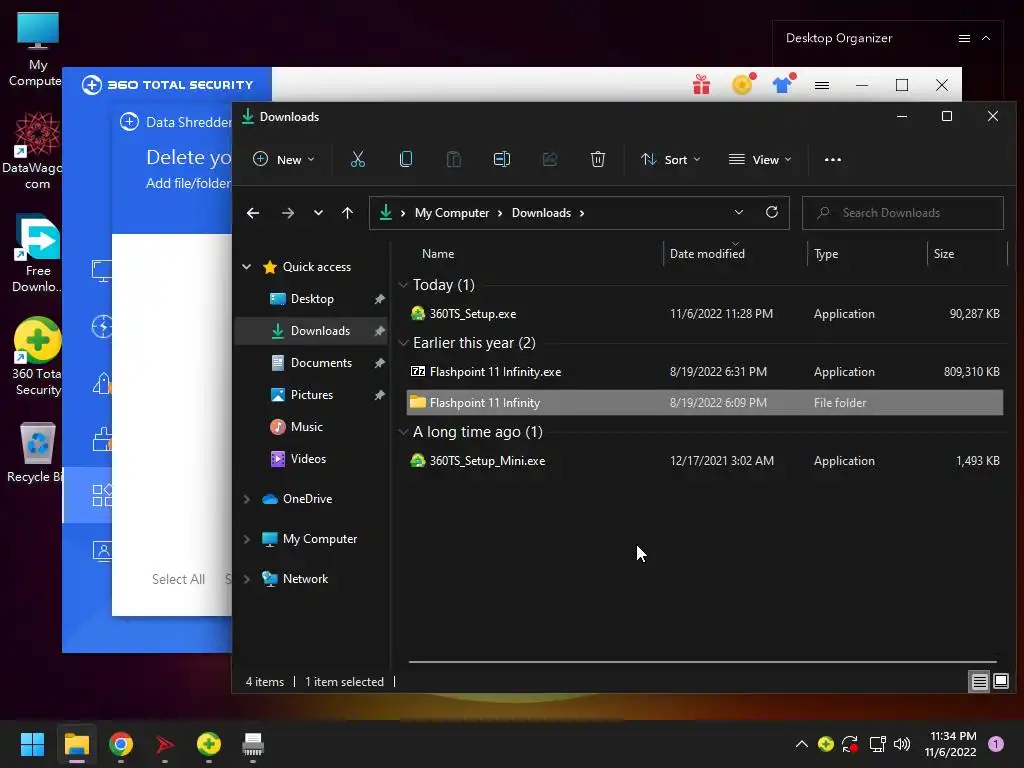Select the Flashpoint 11 Infinity folder
The image size is (1024, 768).
[x=704, y=402]
